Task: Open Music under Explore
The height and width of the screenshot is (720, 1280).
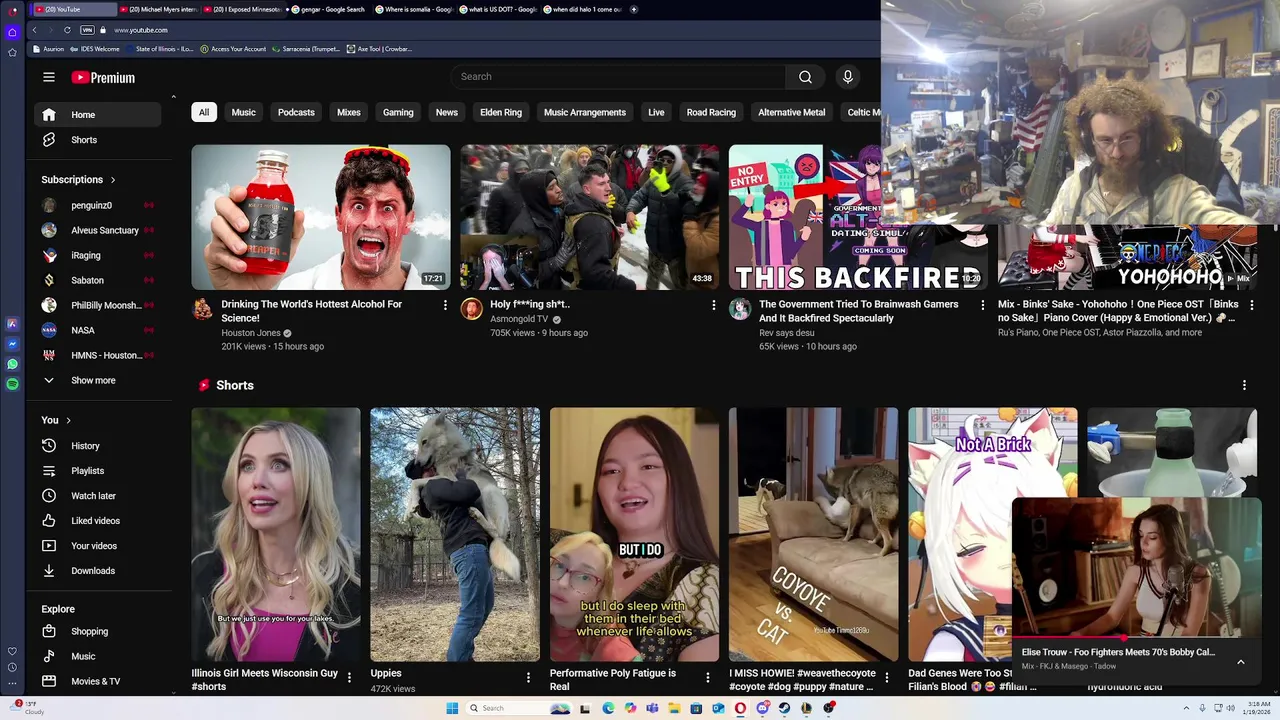Action: (98, 656)
